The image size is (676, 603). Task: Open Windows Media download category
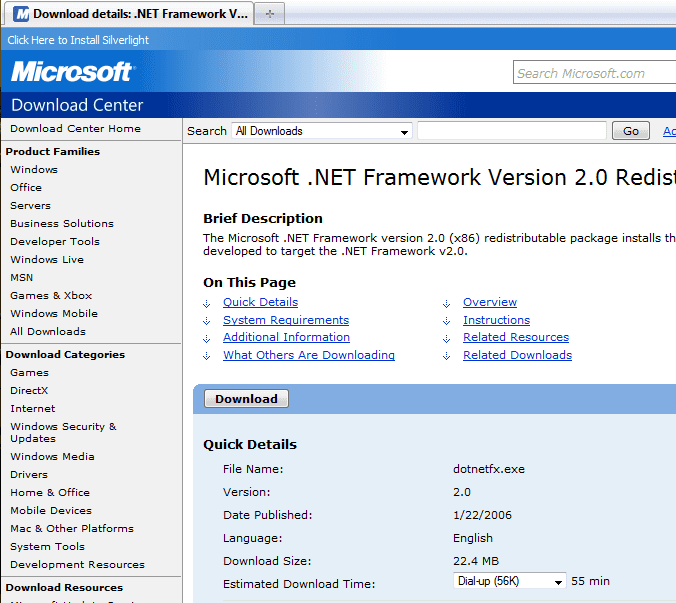[x=52, y=456]
